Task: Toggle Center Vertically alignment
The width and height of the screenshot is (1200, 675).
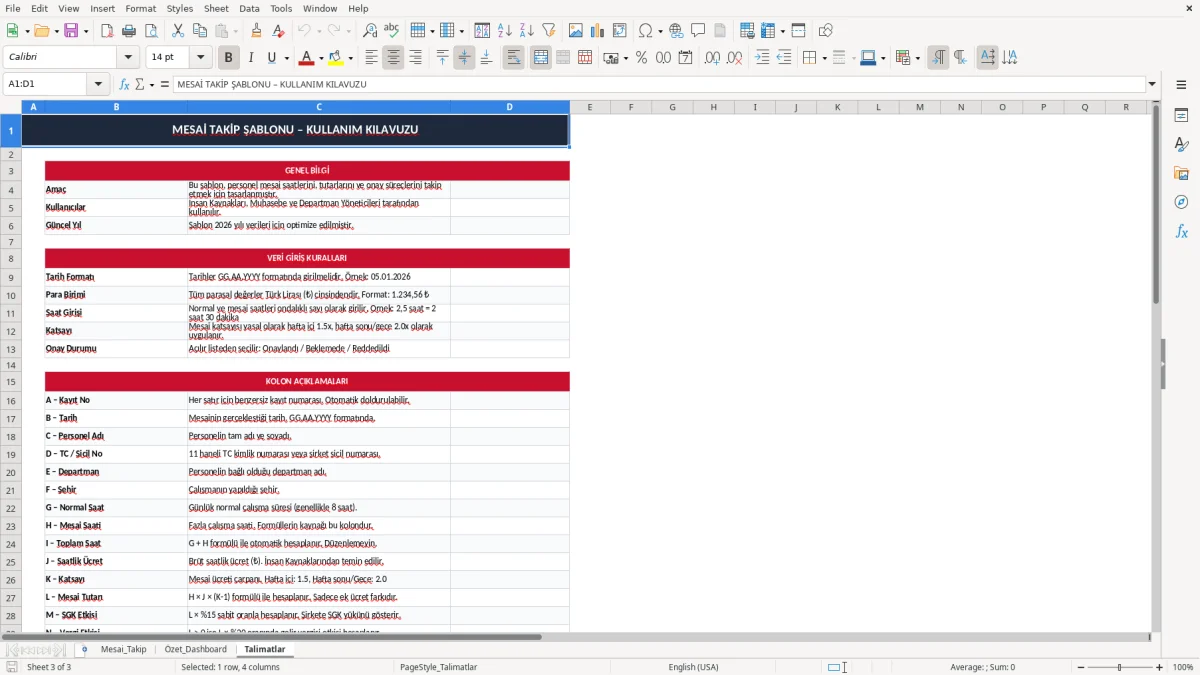Action: (464, 58)
